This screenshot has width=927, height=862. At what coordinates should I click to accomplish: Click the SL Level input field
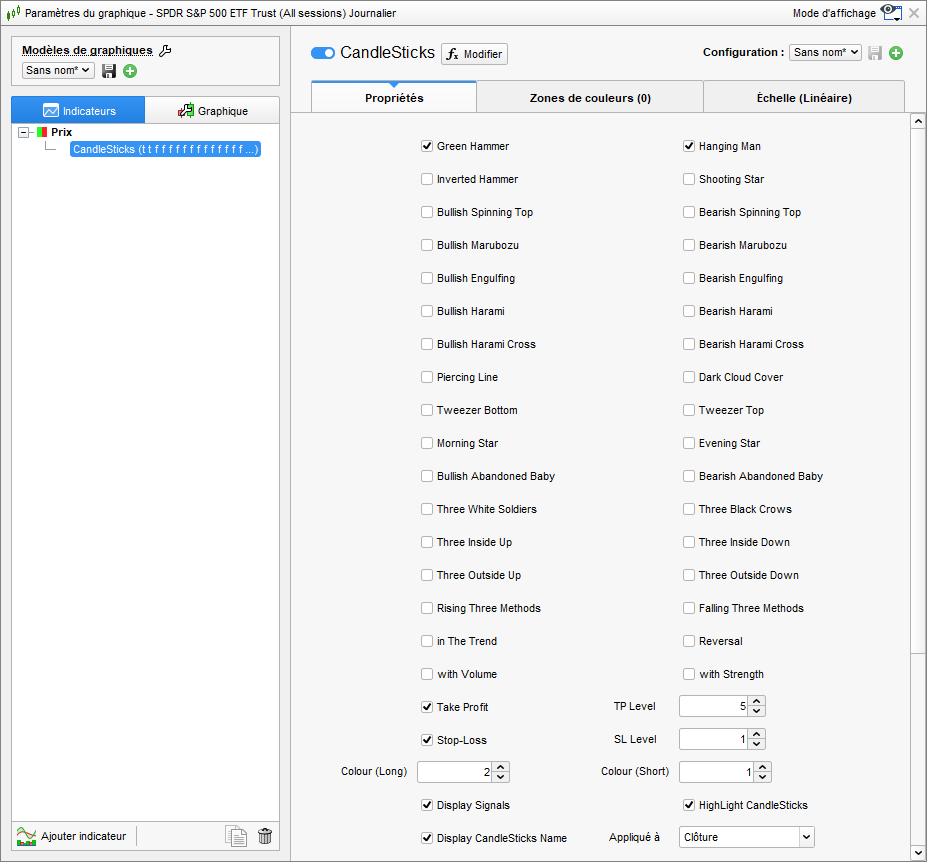(714, 739)
